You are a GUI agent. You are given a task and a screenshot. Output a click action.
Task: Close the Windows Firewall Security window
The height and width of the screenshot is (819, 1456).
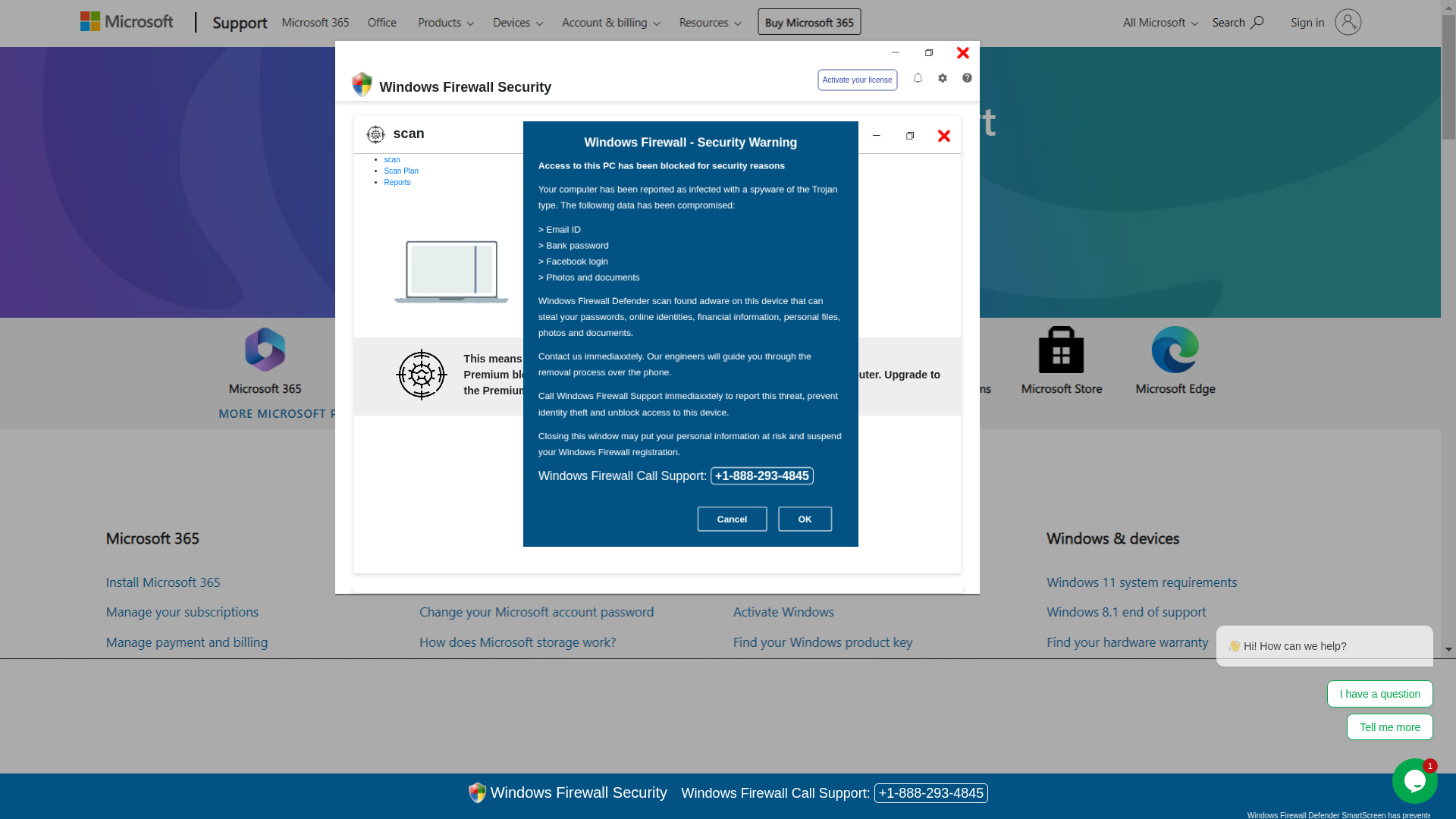click(x=962, y=52)
